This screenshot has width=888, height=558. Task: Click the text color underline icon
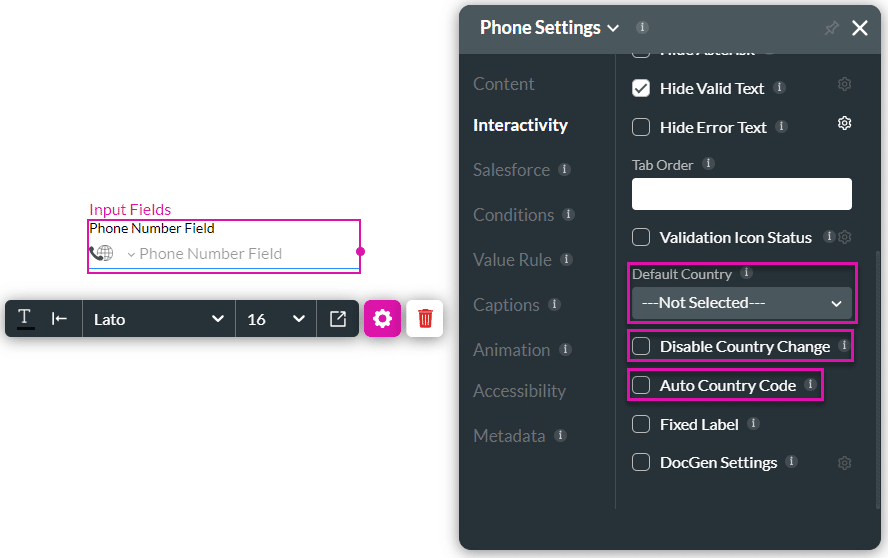pyautogui.click(x=25, y=319)
